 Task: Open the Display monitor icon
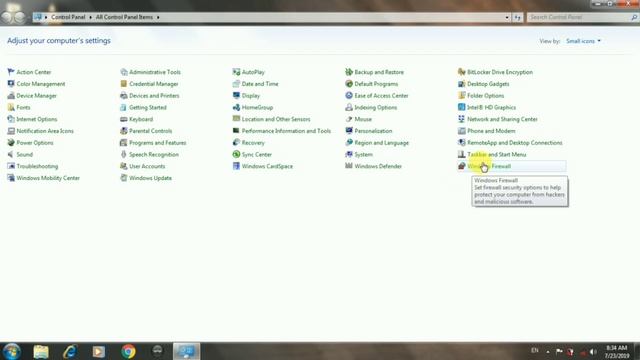click(x=236, y=96)
